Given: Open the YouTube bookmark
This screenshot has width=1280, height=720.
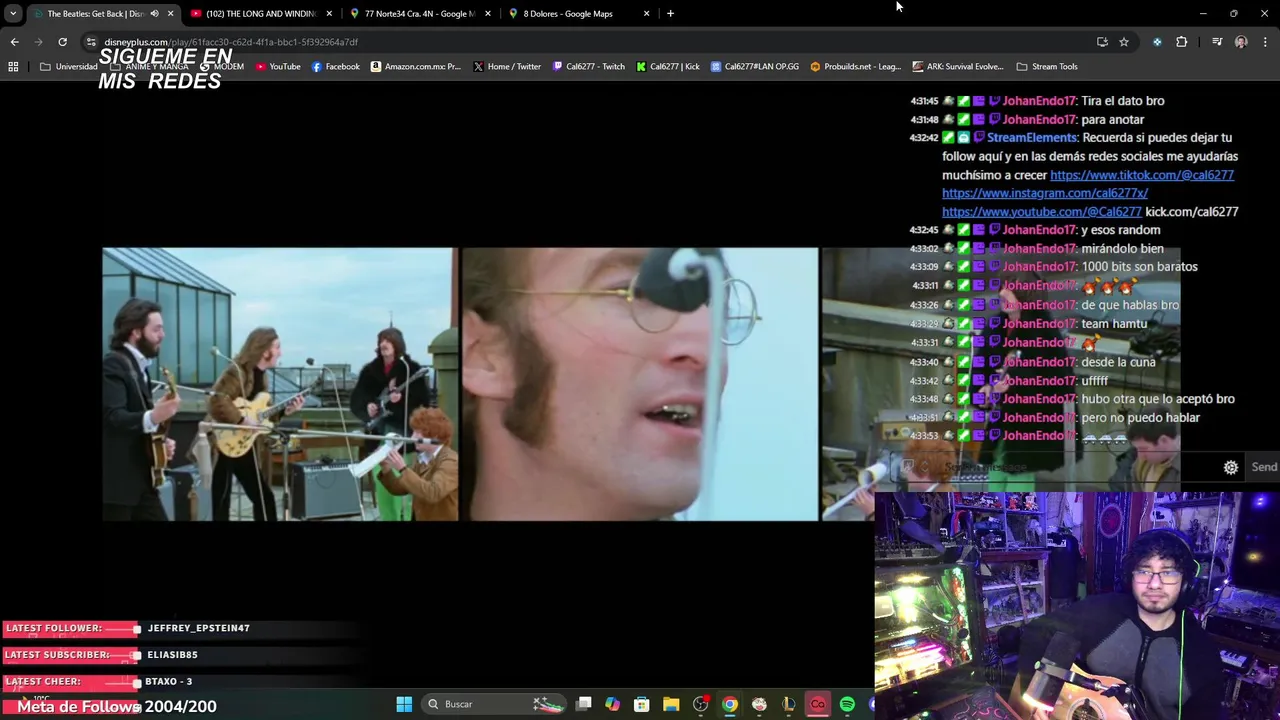Looking at the screenshot, I should point(278,67).
